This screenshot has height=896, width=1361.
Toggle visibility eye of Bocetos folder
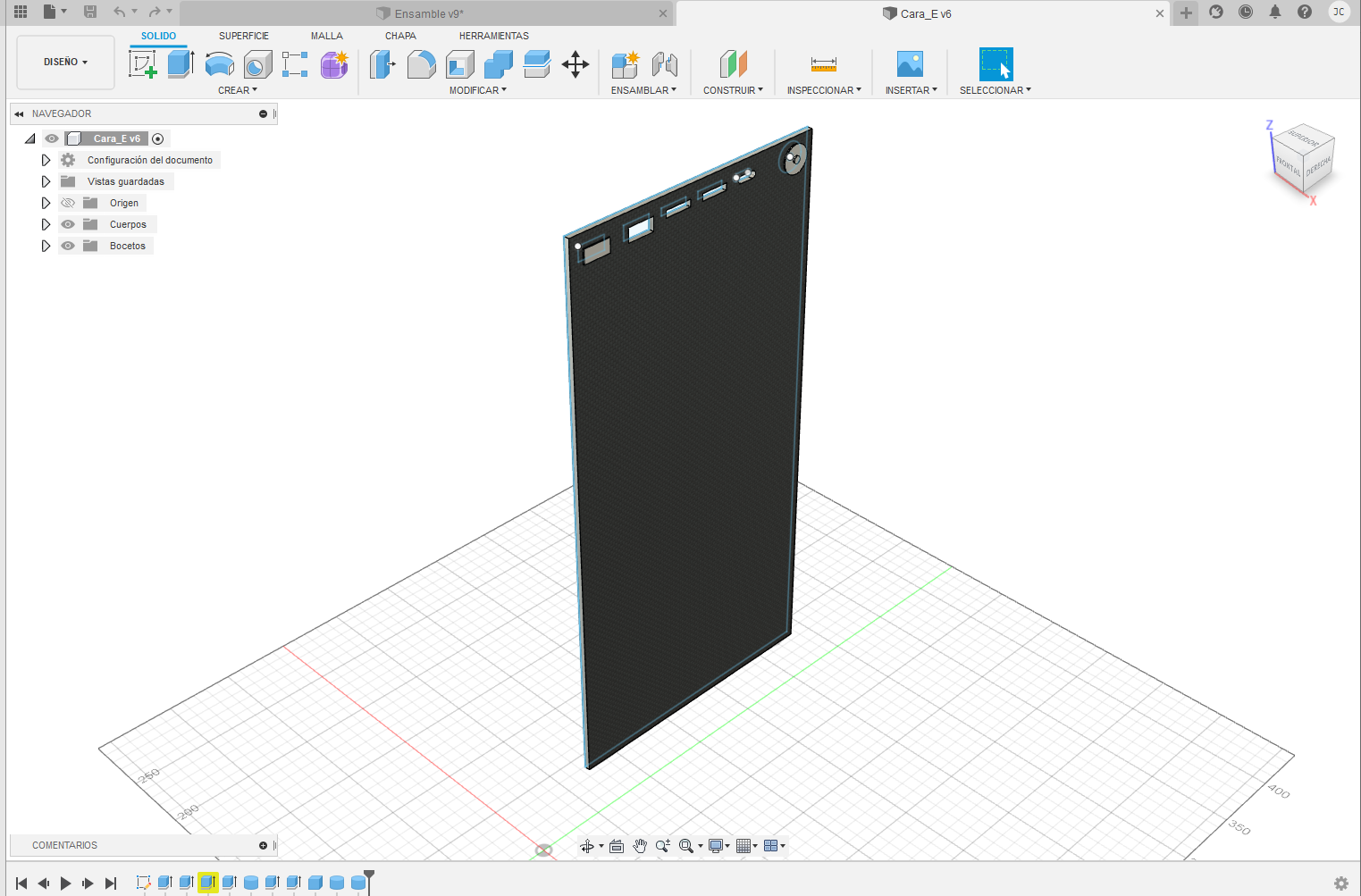pyautogui.click(x=68, y=246)
